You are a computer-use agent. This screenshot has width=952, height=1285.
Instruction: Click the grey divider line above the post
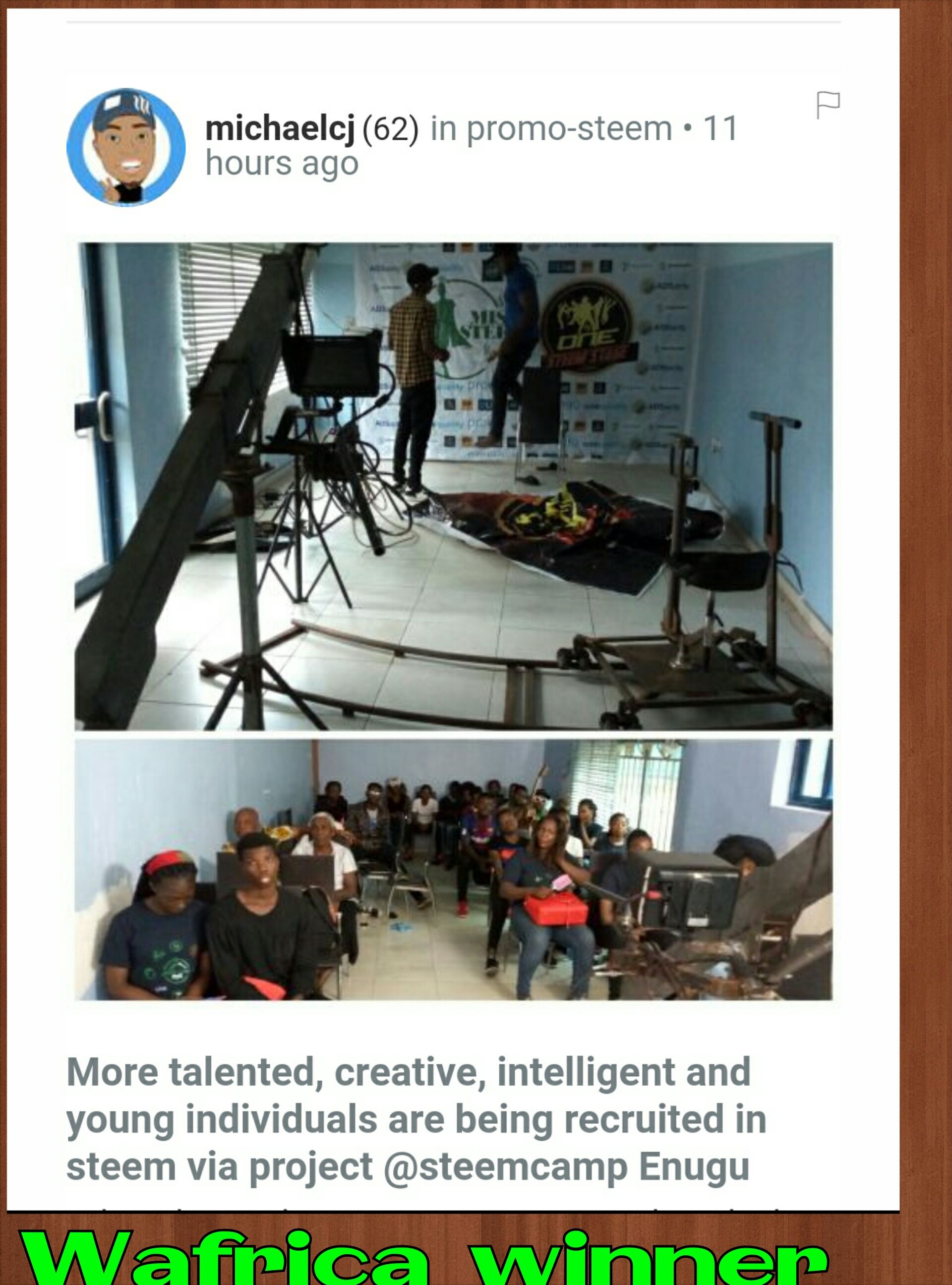tap(454, 22)
